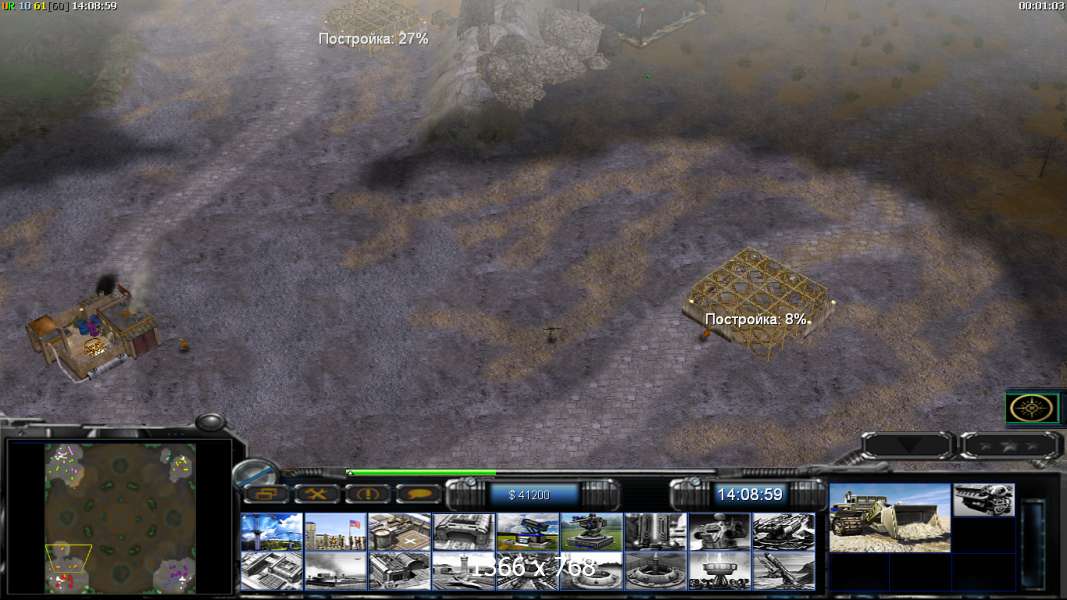Viewport: 1067px width, 600px height.
Task: Click the Постройка: 27% construction label
Action: tap(373, 39)
